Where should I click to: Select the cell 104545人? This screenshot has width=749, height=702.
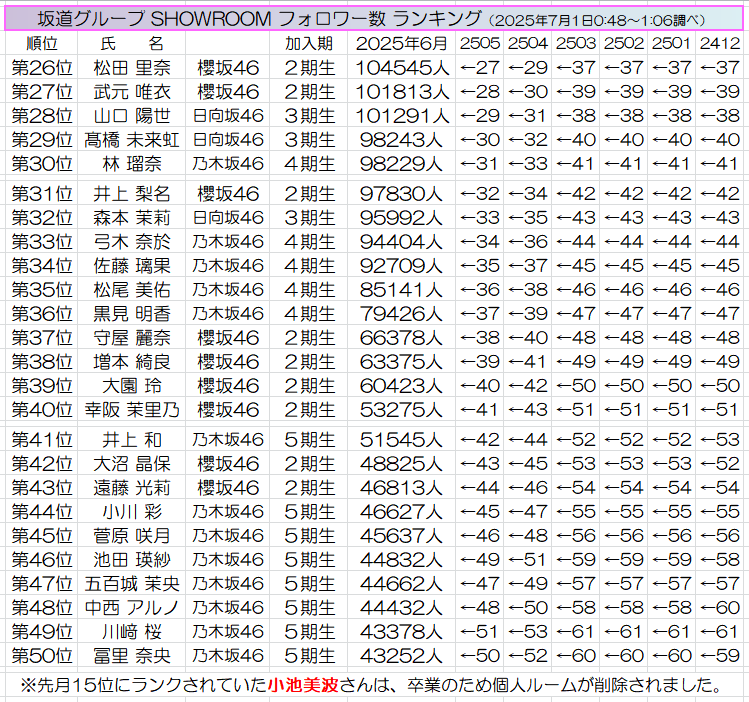(x=402, y=68)
